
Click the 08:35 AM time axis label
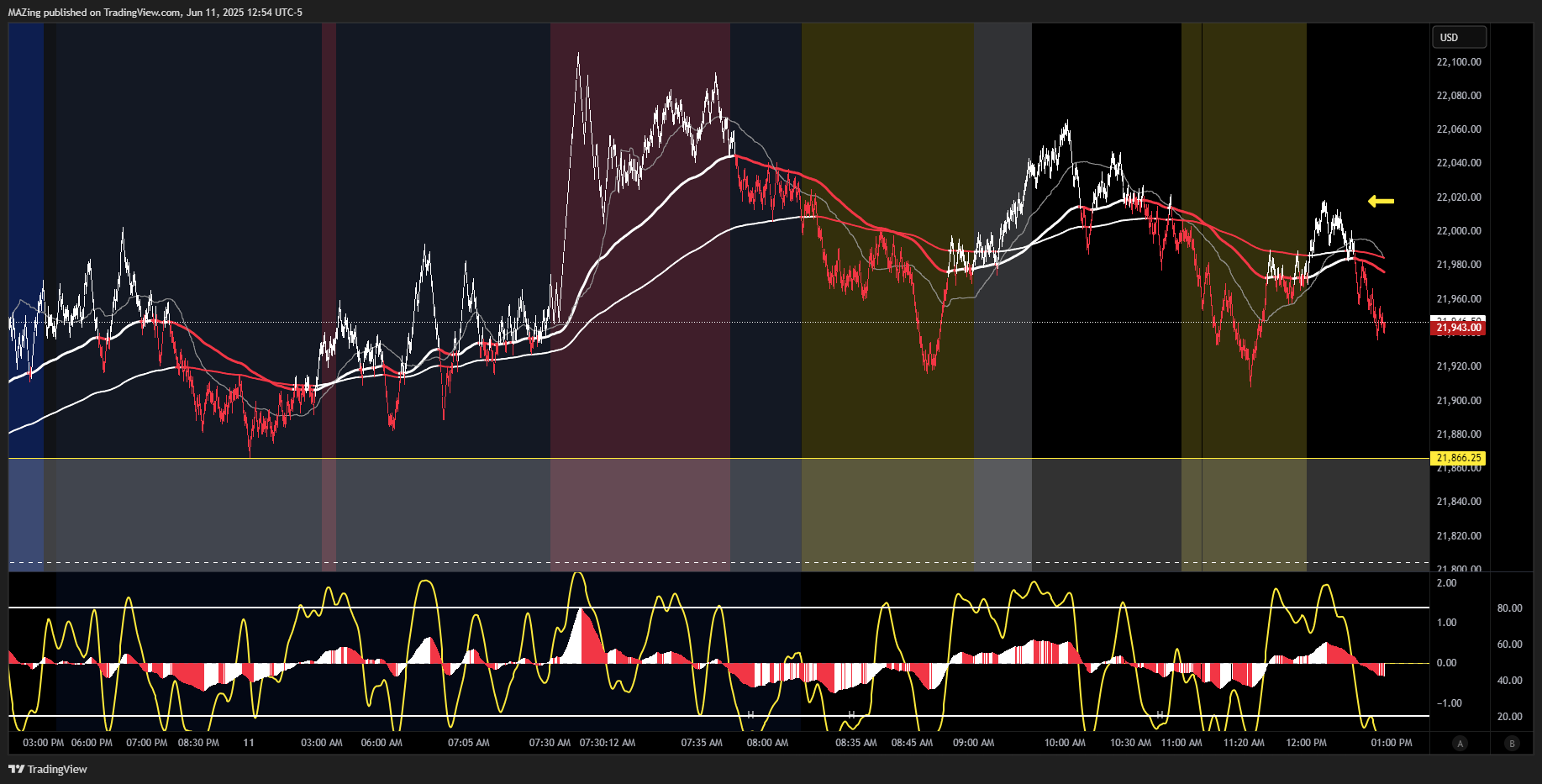(856, 743)
